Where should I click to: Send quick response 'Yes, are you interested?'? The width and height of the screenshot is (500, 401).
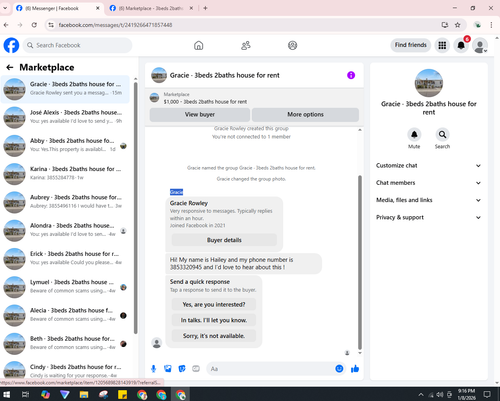(214, 304)
